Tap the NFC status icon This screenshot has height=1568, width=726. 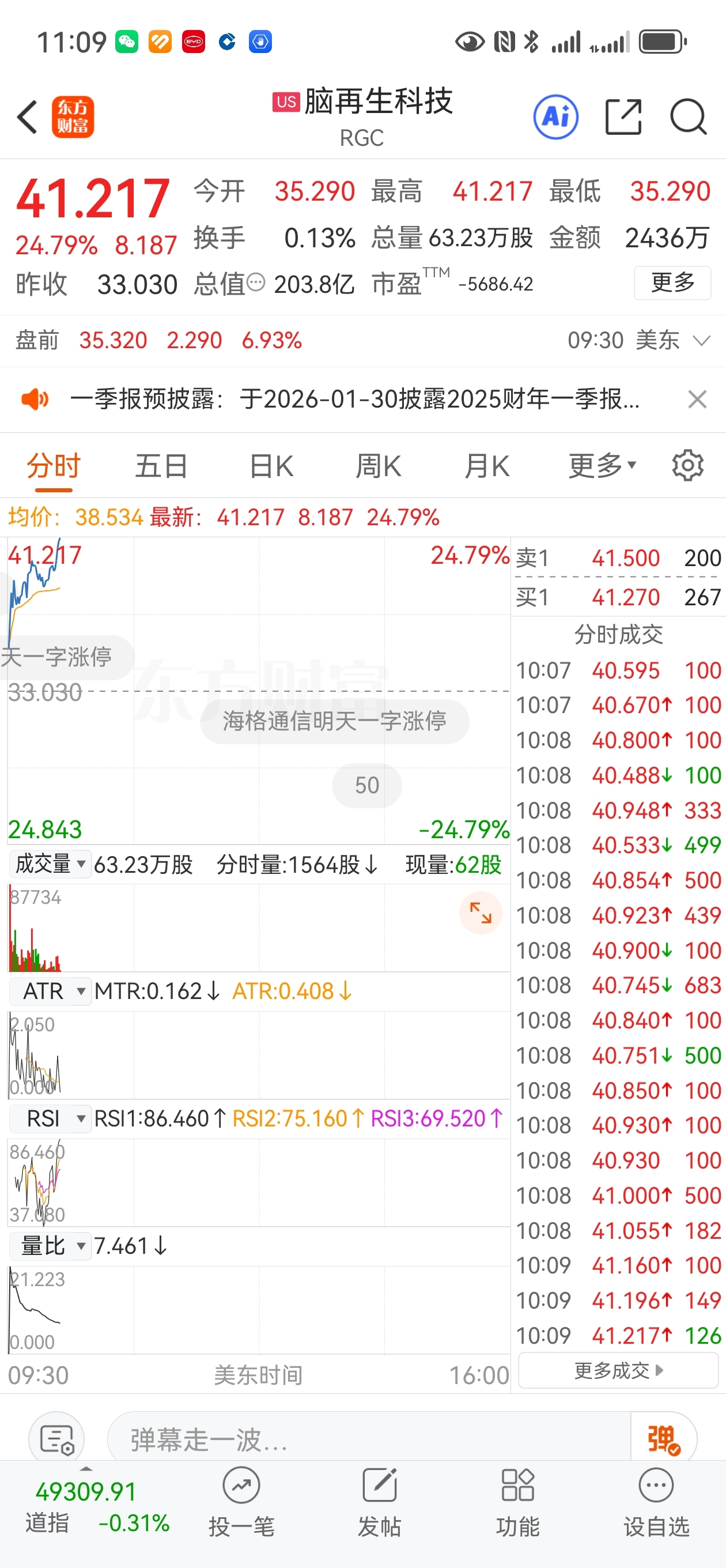(505, 42)
